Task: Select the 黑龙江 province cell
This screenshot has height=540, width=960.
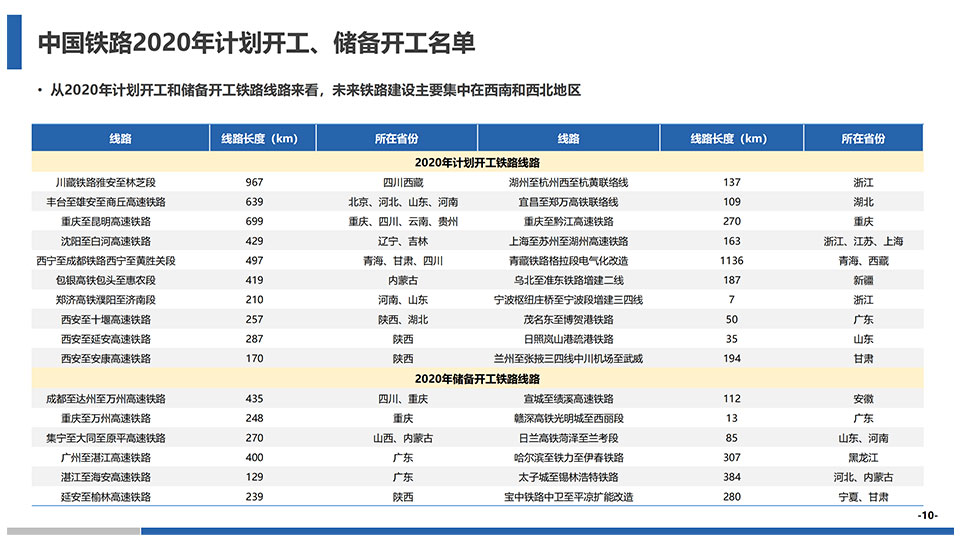Action: [x=863, y=457]
